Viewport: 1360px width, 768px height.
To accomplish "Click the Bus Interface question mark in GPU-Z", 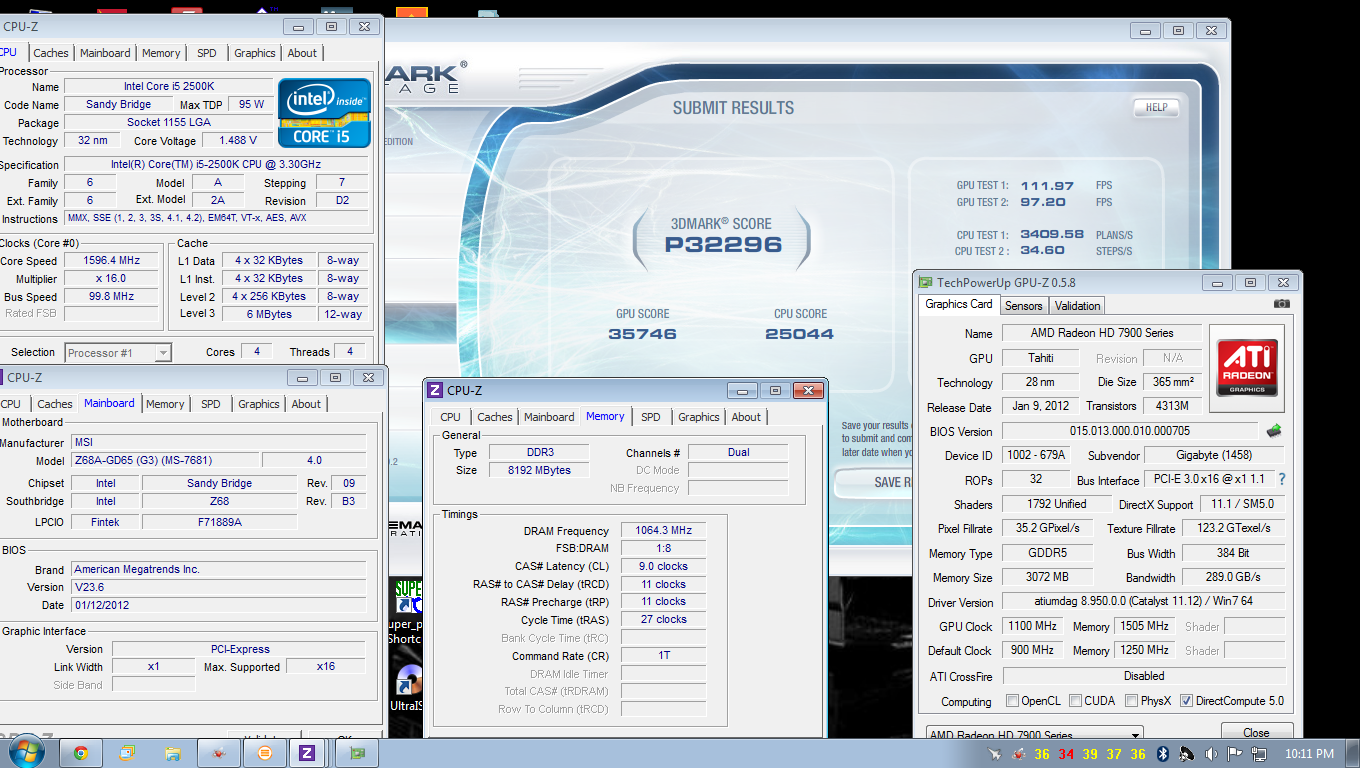I will 1282,480.
